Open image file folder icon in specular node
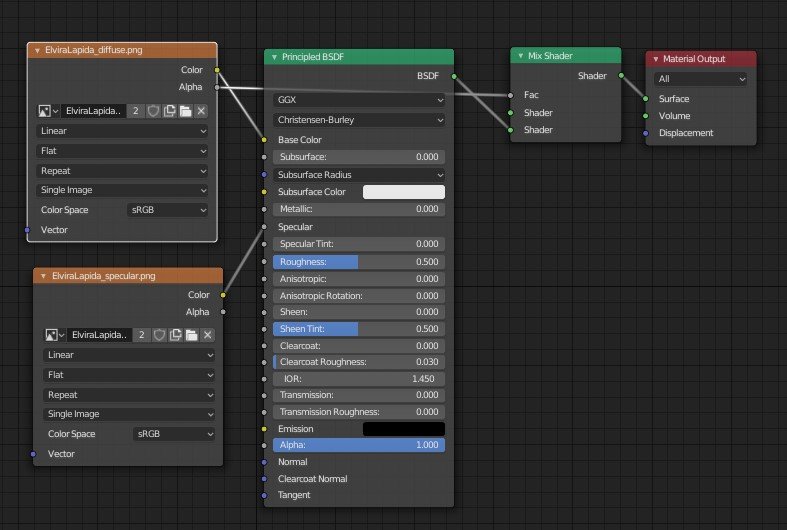 [x=192, y=335]
